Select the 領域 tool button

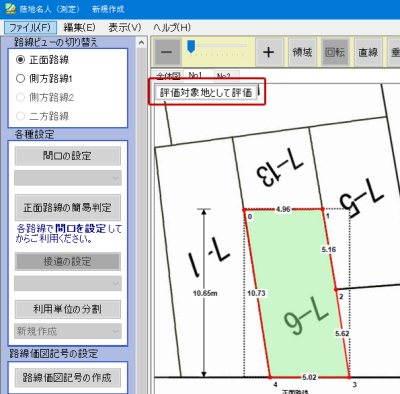click(302, 52)
